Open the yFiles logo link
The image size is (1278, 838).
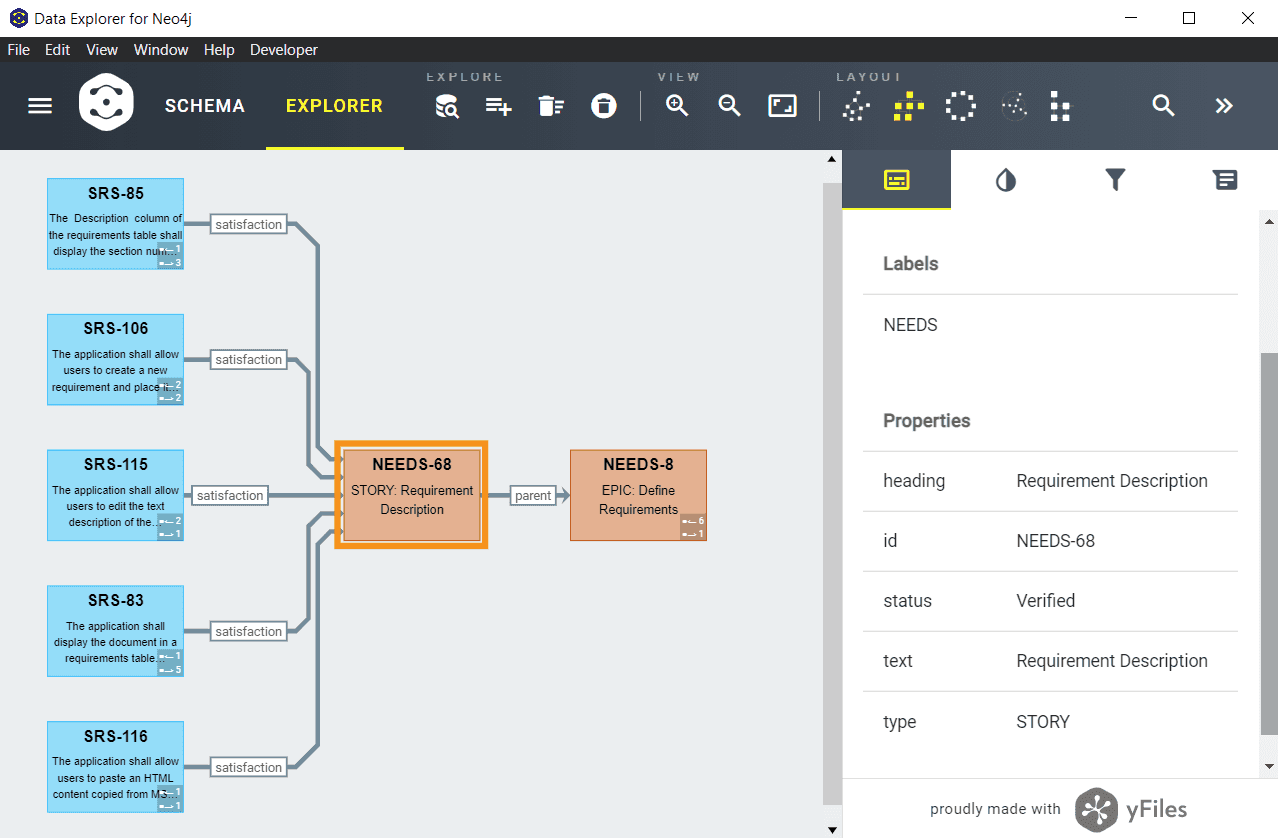(1131, 809)
